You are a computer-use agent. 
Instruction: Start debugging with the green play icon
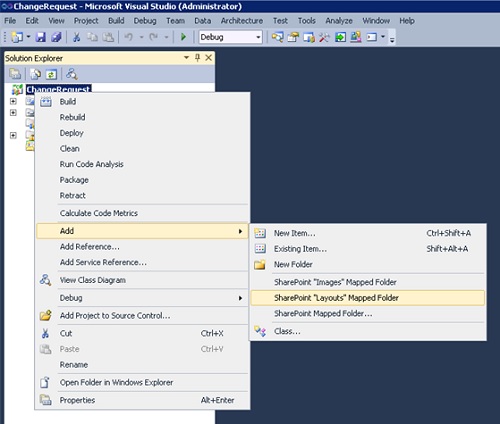183,37
